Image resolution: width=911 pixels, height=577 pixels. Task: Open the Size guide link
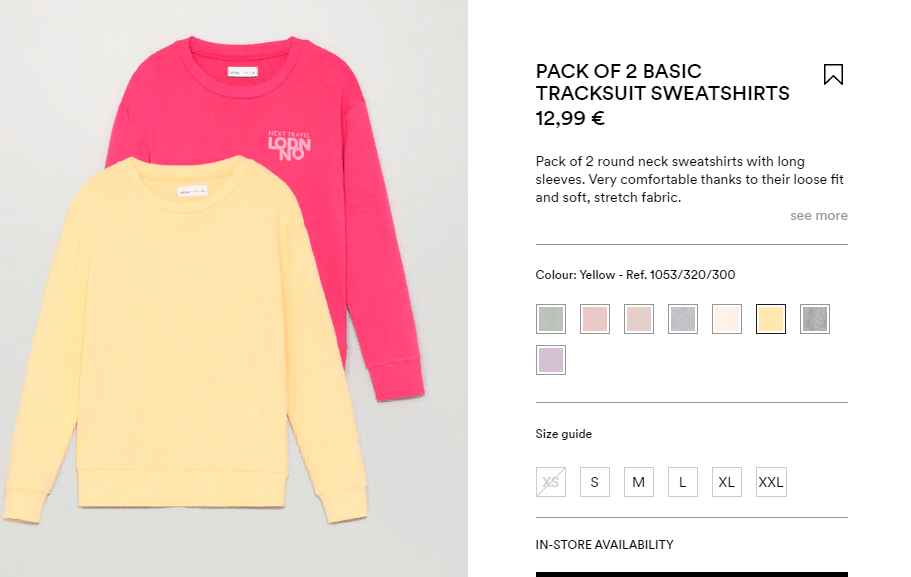tap(564, 434)
